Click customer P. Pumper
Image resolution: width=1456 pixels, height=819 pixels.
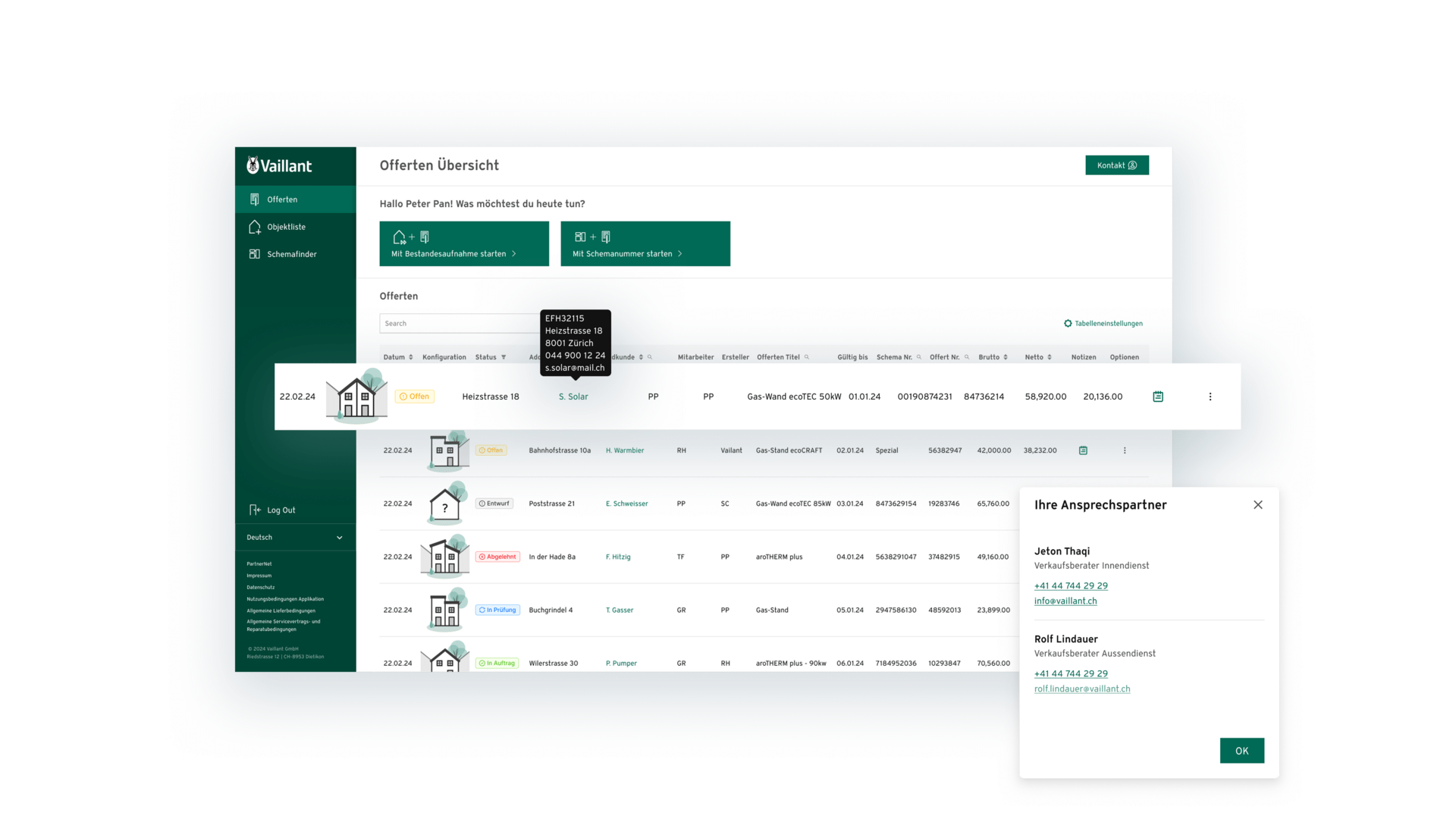pyautogui.click(x=621, y=664)
